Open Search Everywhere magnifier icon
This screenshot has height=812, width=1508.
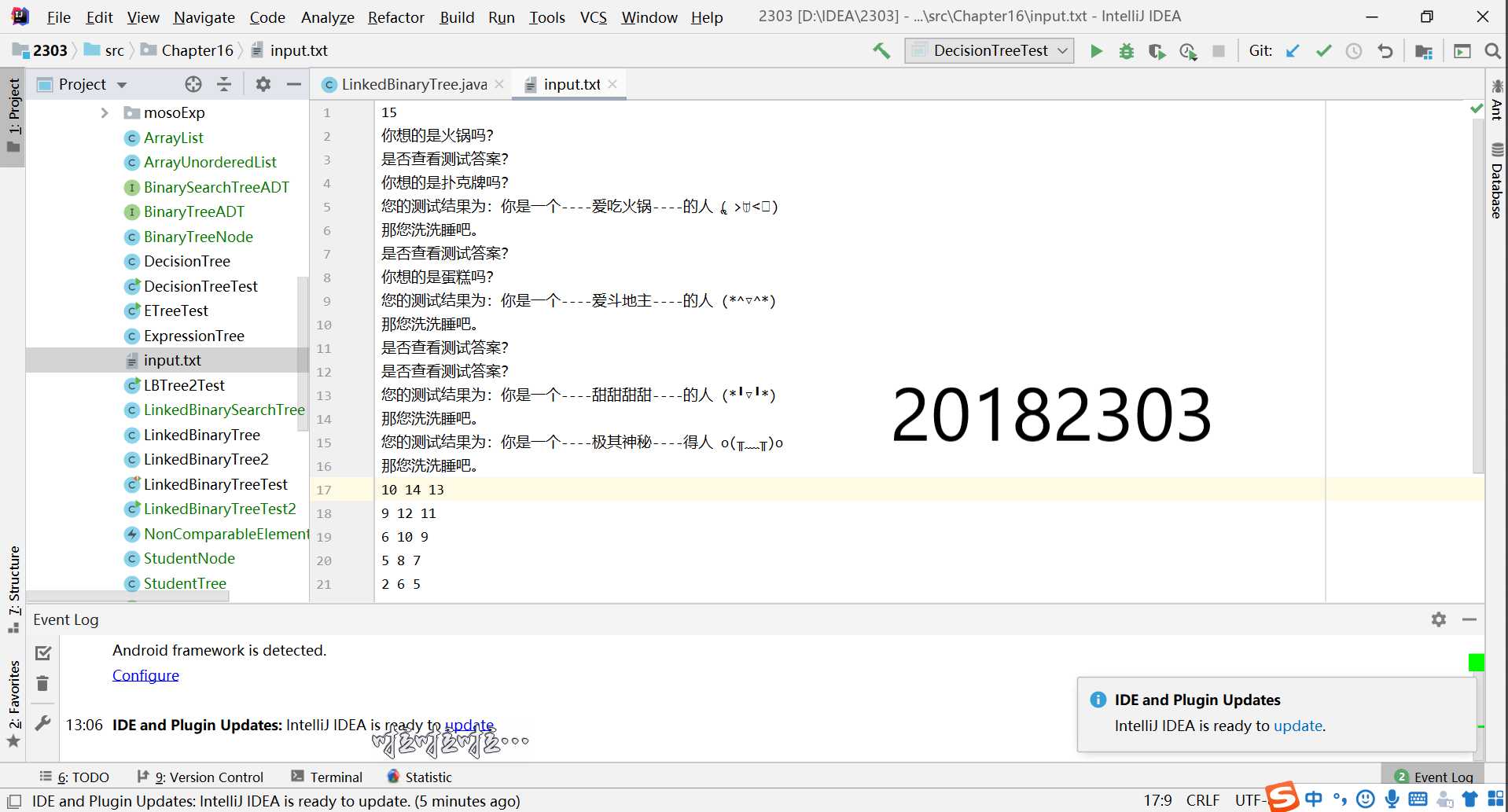coord(1492,51)
